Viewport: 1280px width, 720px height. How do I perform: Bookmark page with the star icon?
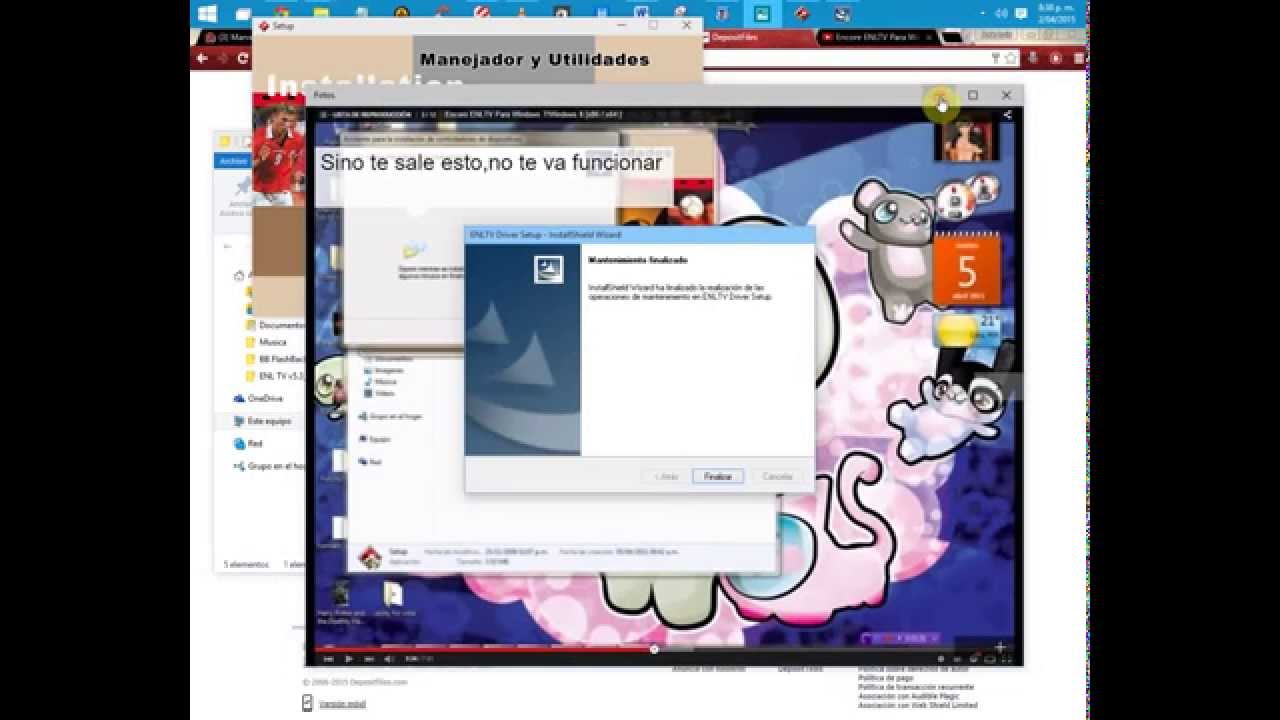[x=1012, y=58]
